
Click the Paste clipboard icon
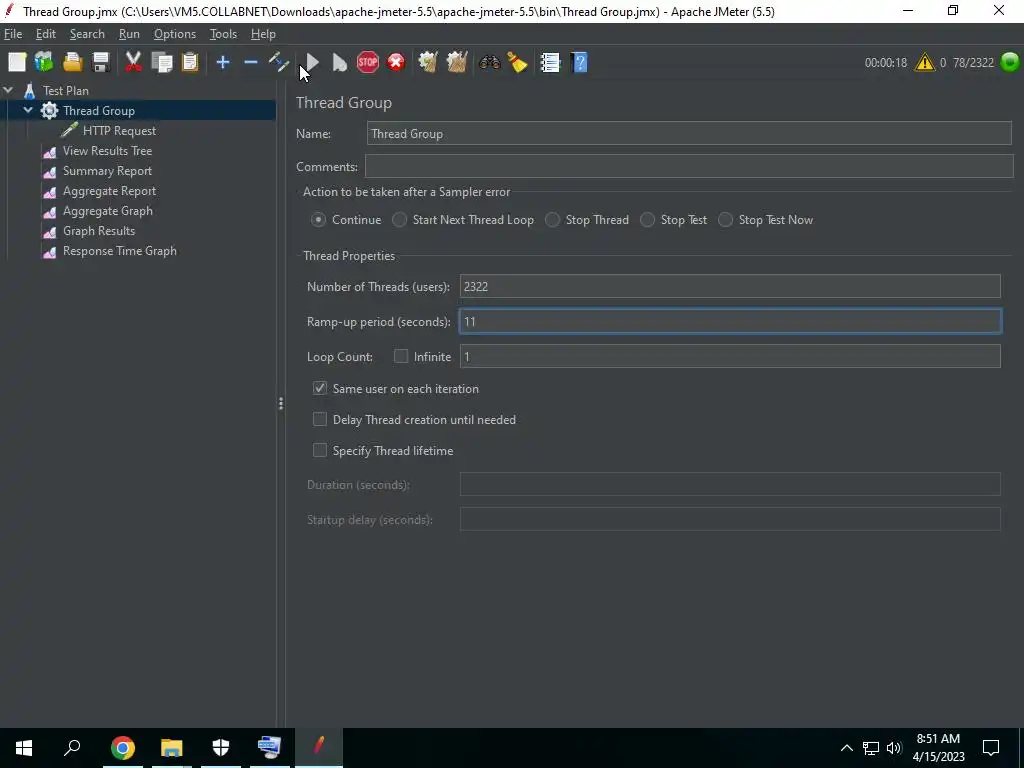tap(189, 62)
